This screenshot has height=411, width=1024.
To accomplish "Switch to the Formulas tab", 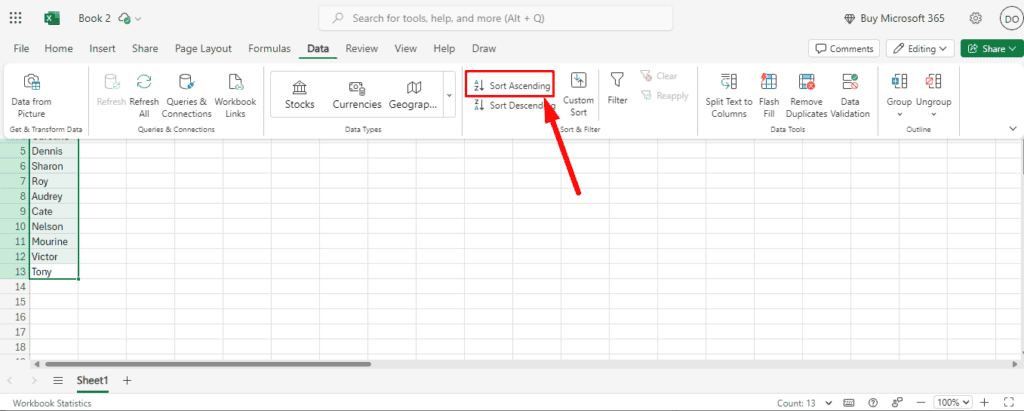I will 270,48.
